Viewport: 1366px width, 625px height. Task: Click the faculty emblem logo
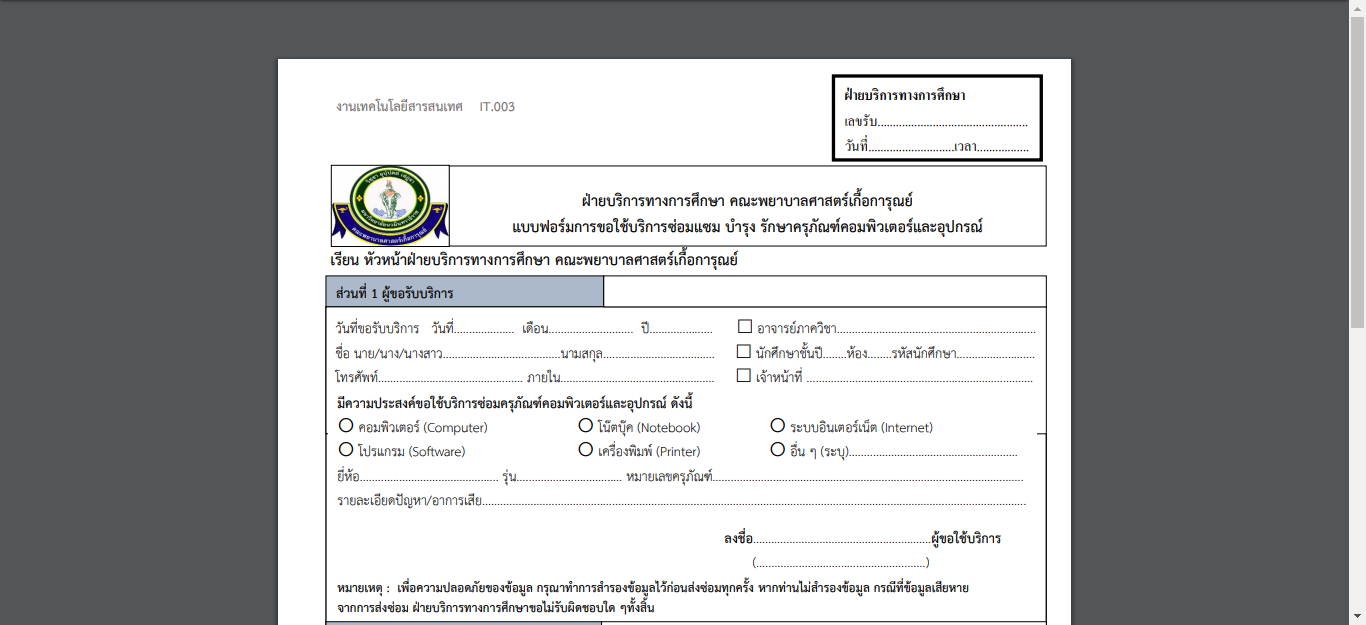tap(390, 206)
